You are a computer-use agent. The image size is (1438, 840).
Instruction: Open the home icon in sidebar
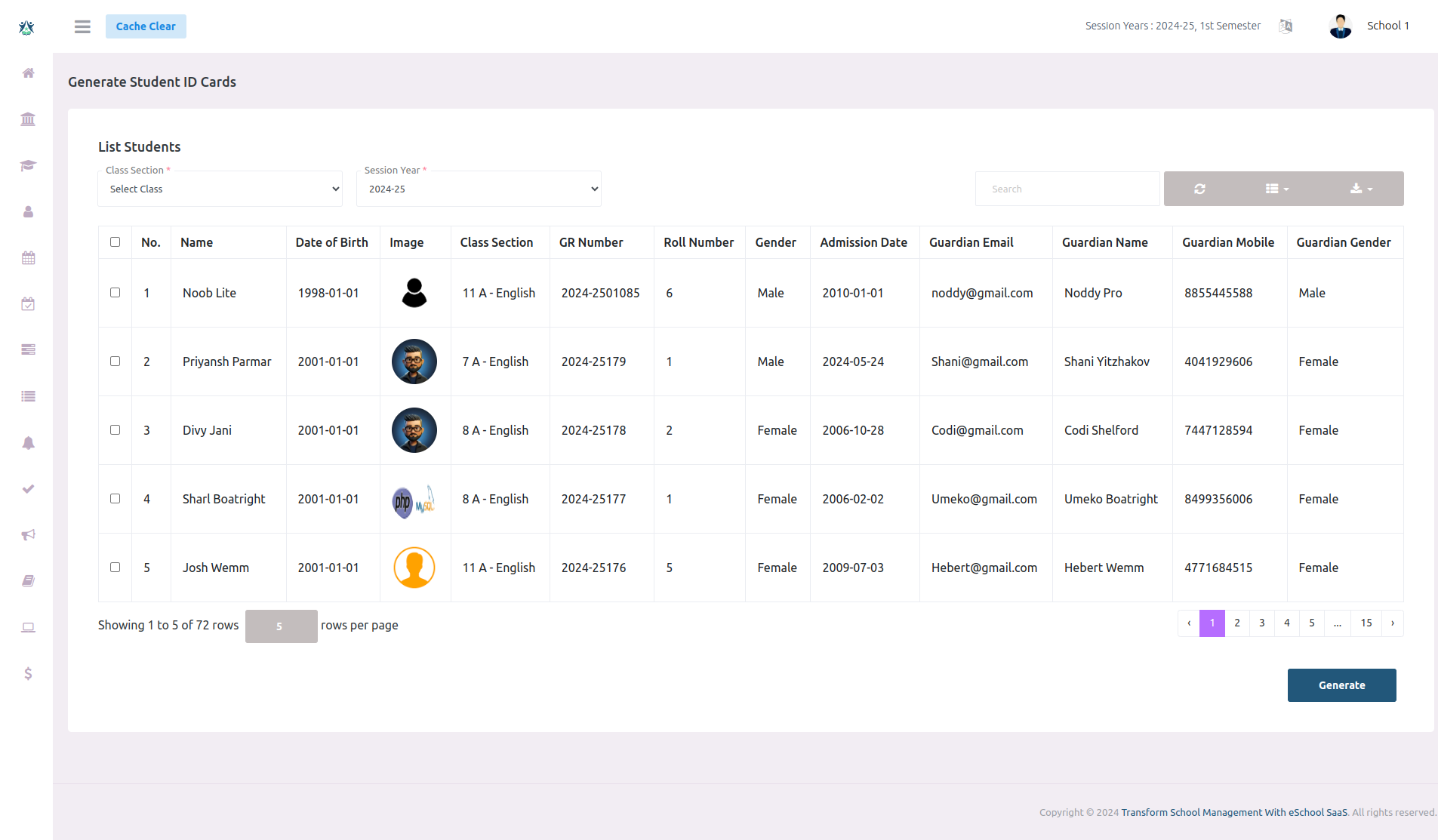[28, 73]
